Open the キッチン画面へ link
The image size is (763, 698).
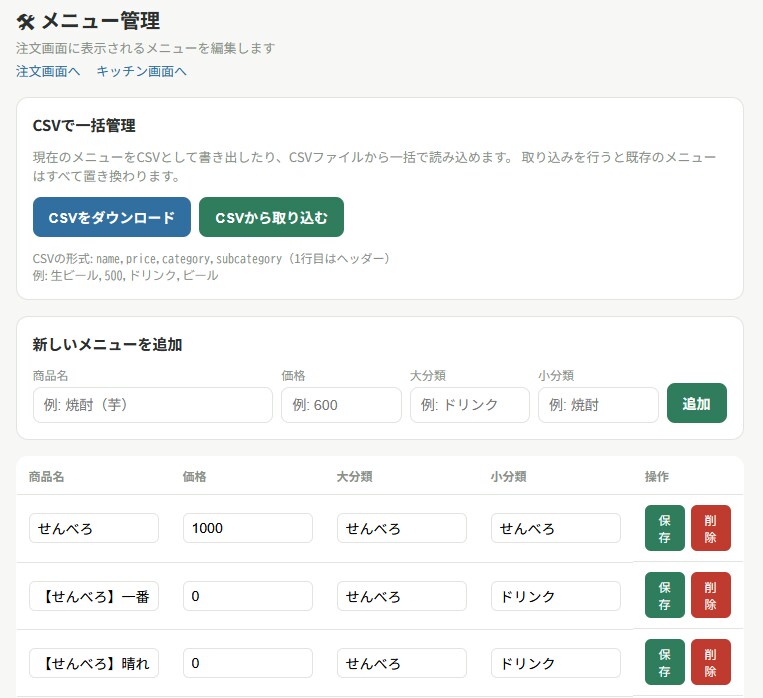tap(141, 72)
